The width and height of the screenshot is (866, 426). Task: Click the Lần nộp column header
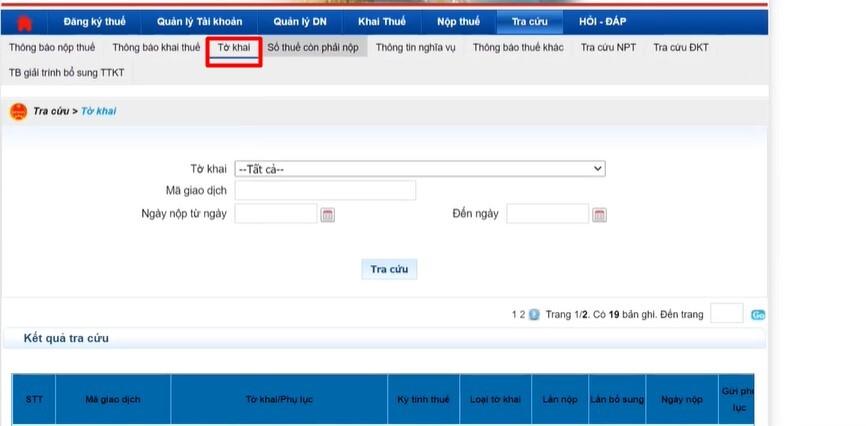(560, 399)
